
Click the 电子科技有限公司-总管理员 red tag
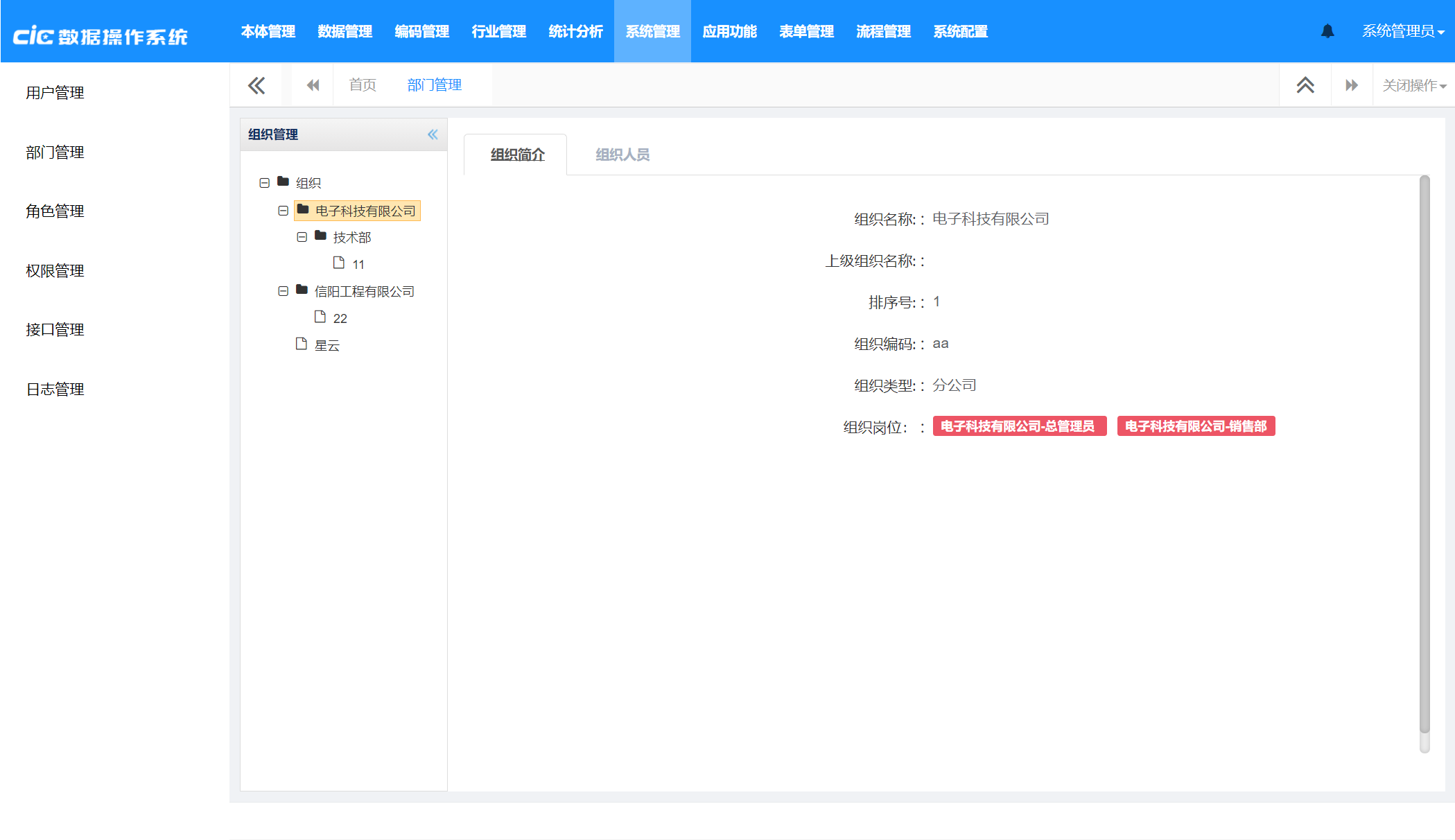pos(1019,426)
